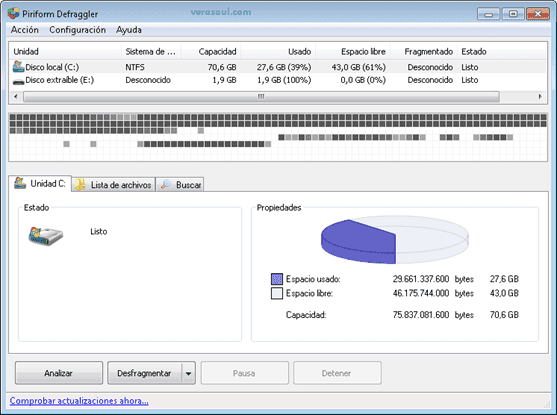The height and width of the screenshot is (415, 557).
Task: Click the 0,0 GB (0%) free cell
Action: (363, 80)
